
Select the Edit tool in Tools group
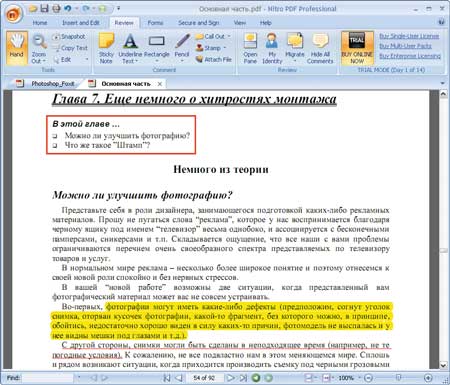tap(62, 59)
